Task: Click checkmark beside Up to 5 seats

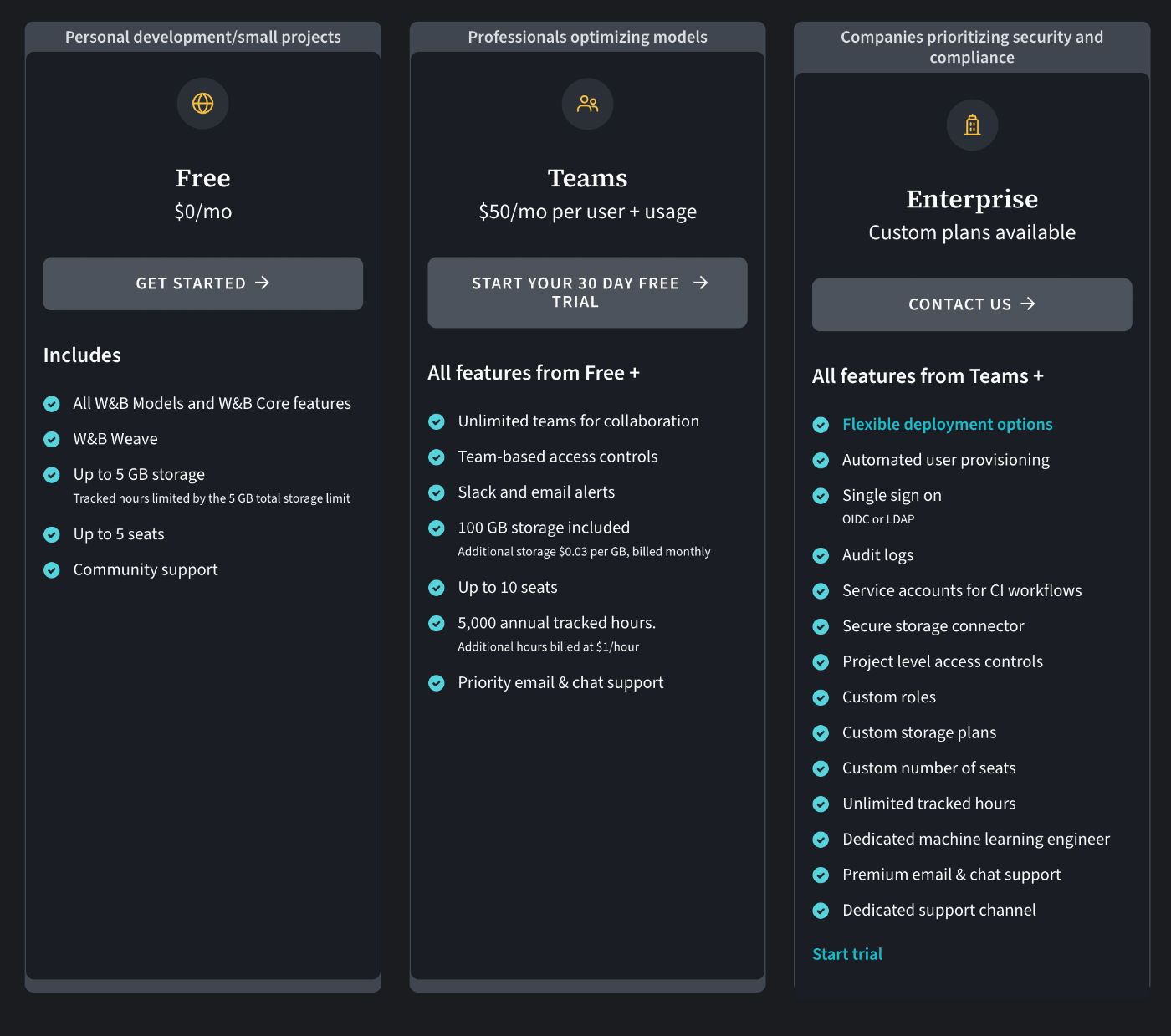Action: (52, 534)
